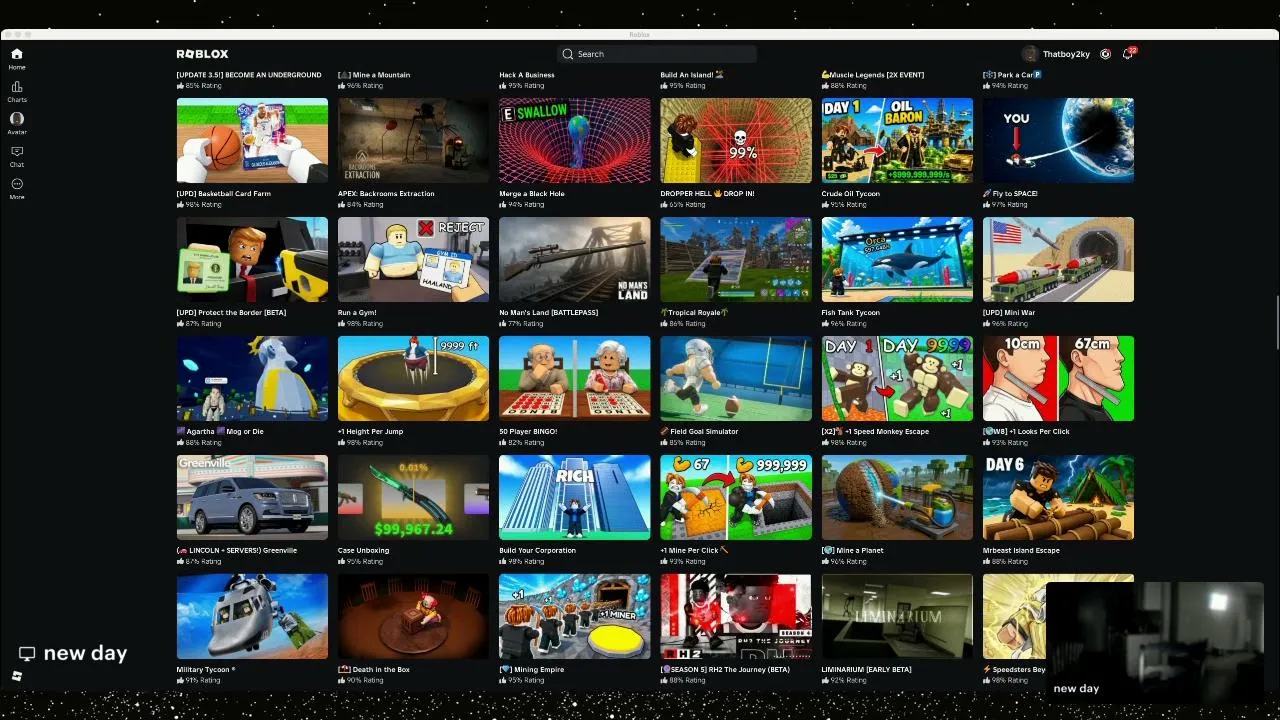1280x720 pixels.
Task: Show the More menu in the sidebar
Action: pyautogui.click(x=16, y=188)
